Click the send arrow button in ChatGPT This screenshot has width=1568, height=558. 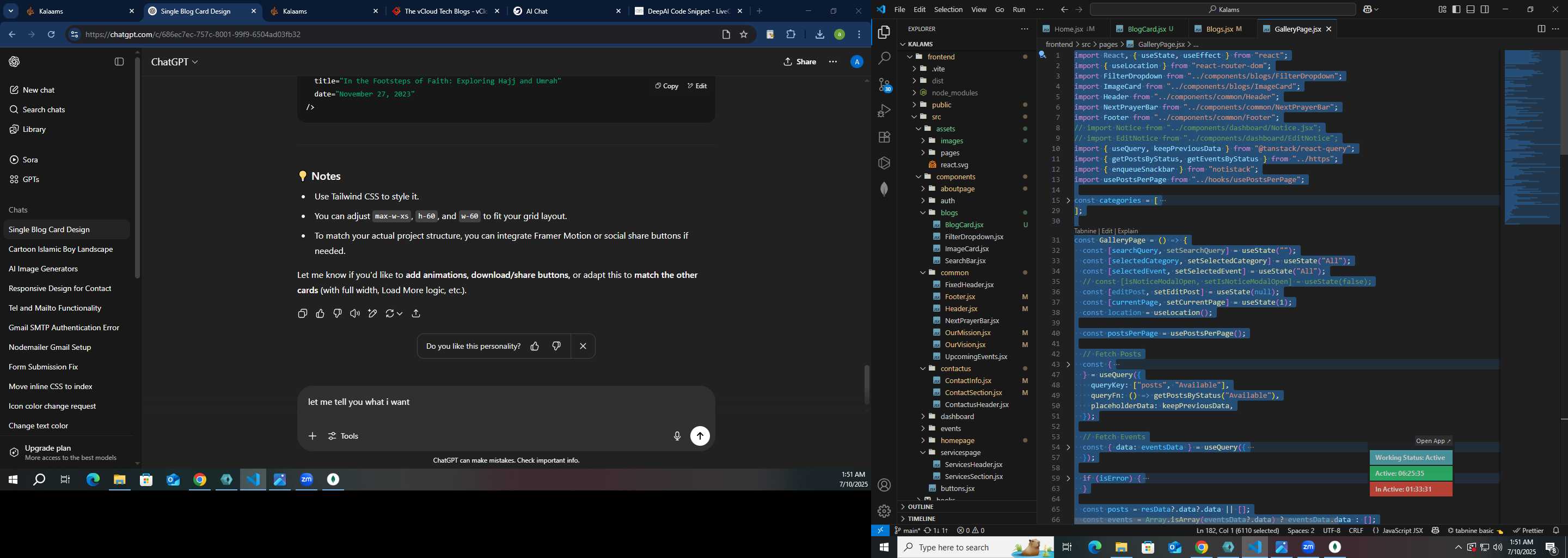(x=700, y=436)
